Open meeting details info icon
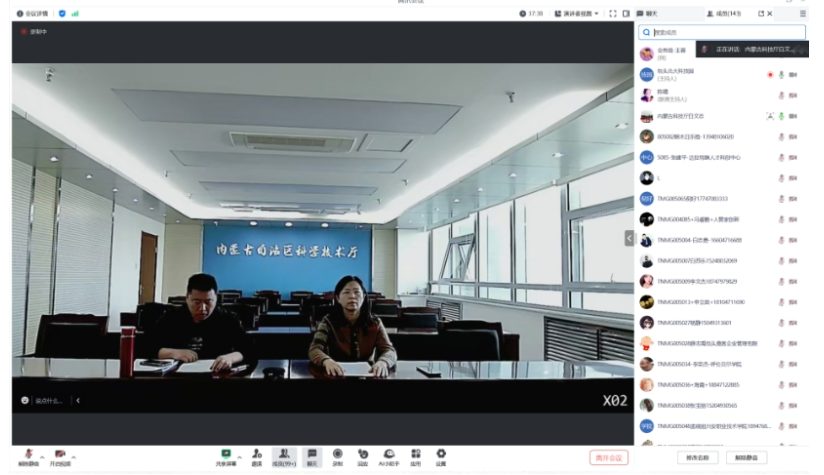824x475 pixels. point(19,14)
